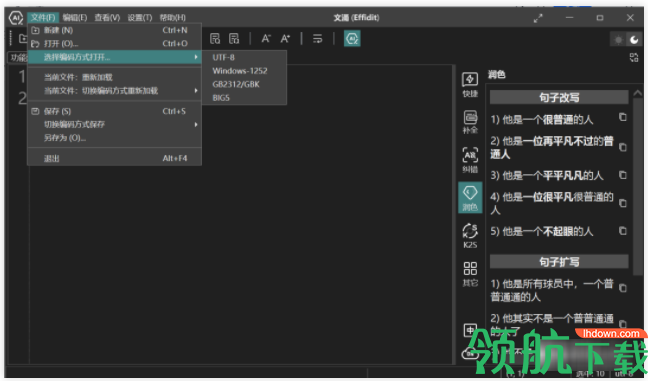The height and width of the screenshot is (381, 648).
Task: Decrease font size with the A- icon
Action: 266,39
